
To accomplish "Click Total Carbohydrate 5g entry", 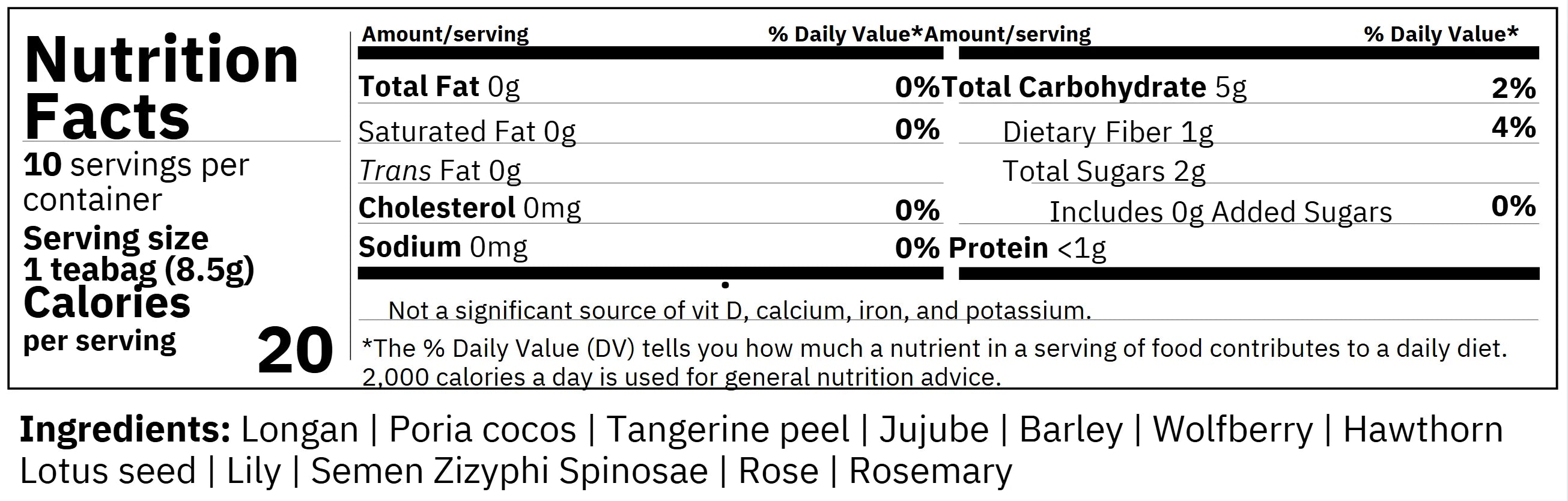I will pyautogui.click(x=1094, y=88).
